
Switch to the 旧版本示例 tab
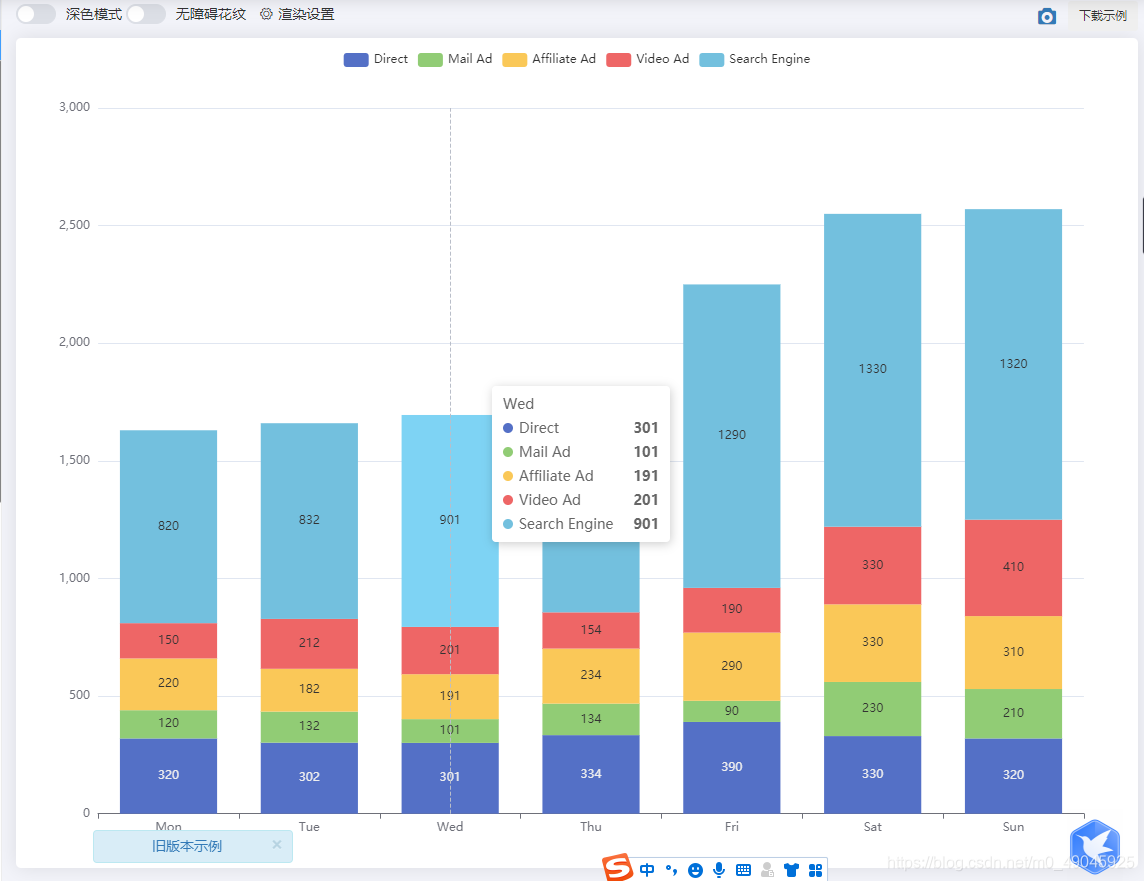[185, 846]
